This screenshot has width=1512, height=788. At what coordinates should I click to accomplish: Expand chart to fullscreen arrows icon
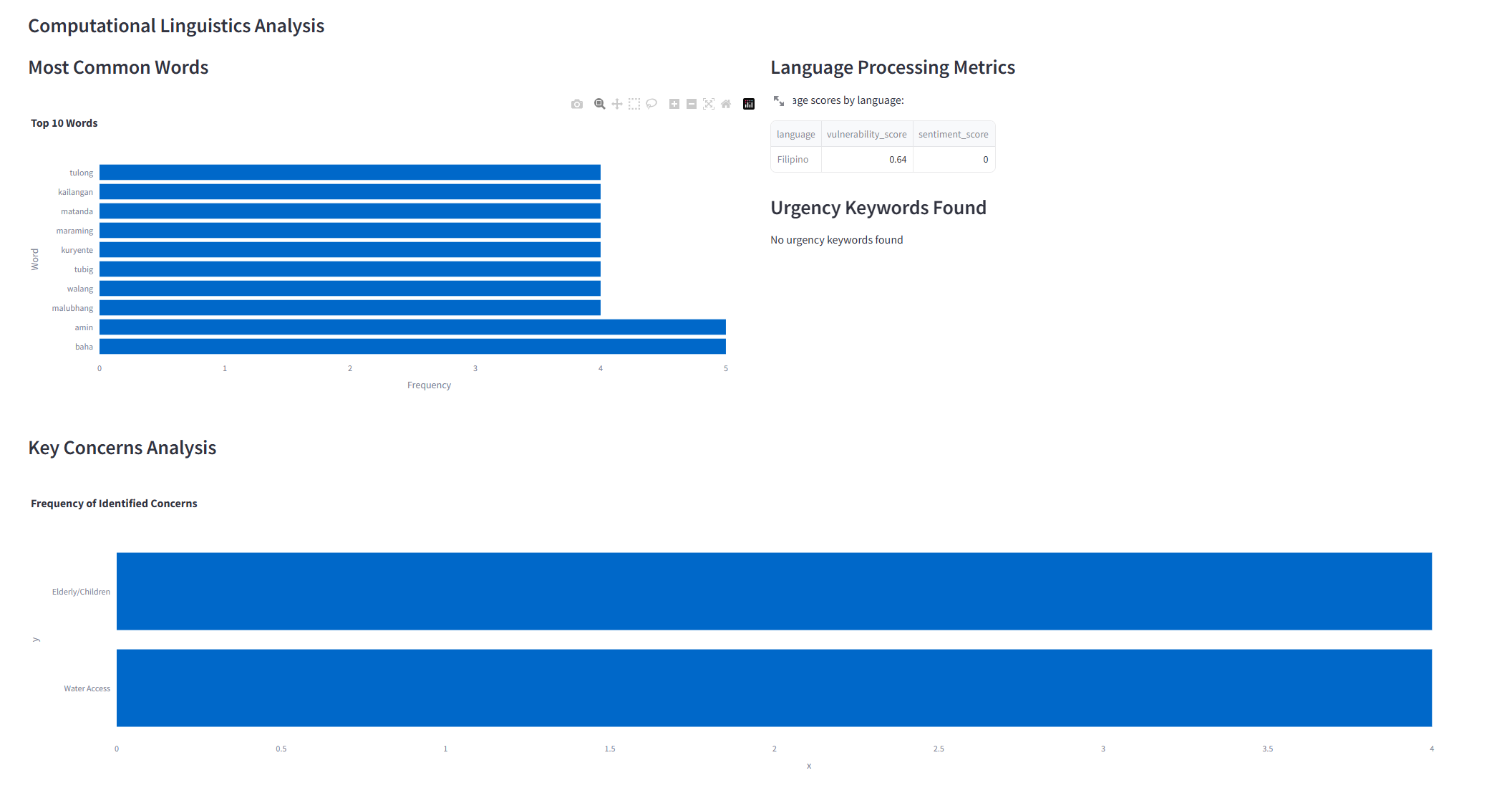point(779,101)
